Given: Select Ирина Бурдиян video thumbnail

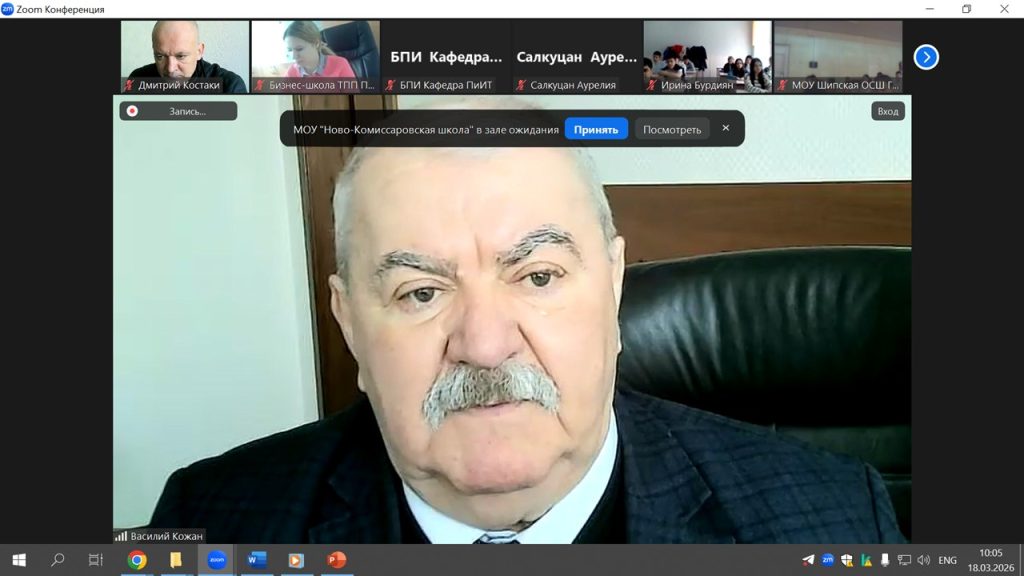Looking at the screenshot, I should click(707, 57).
